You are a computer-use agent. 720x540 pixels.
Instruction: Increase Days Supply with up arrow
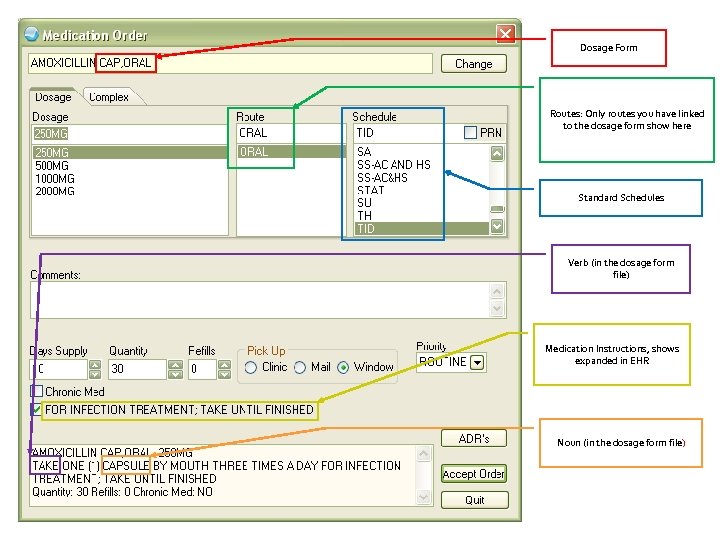(x=95, y=365)
